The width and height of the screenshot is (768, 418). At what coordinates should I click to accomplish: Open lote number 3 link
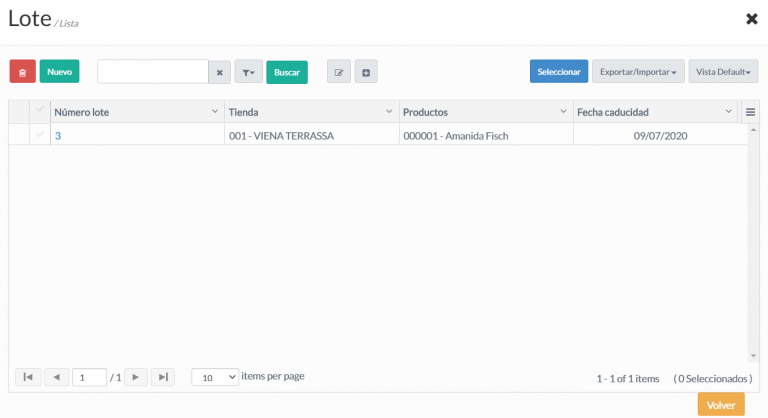(58, 136)
